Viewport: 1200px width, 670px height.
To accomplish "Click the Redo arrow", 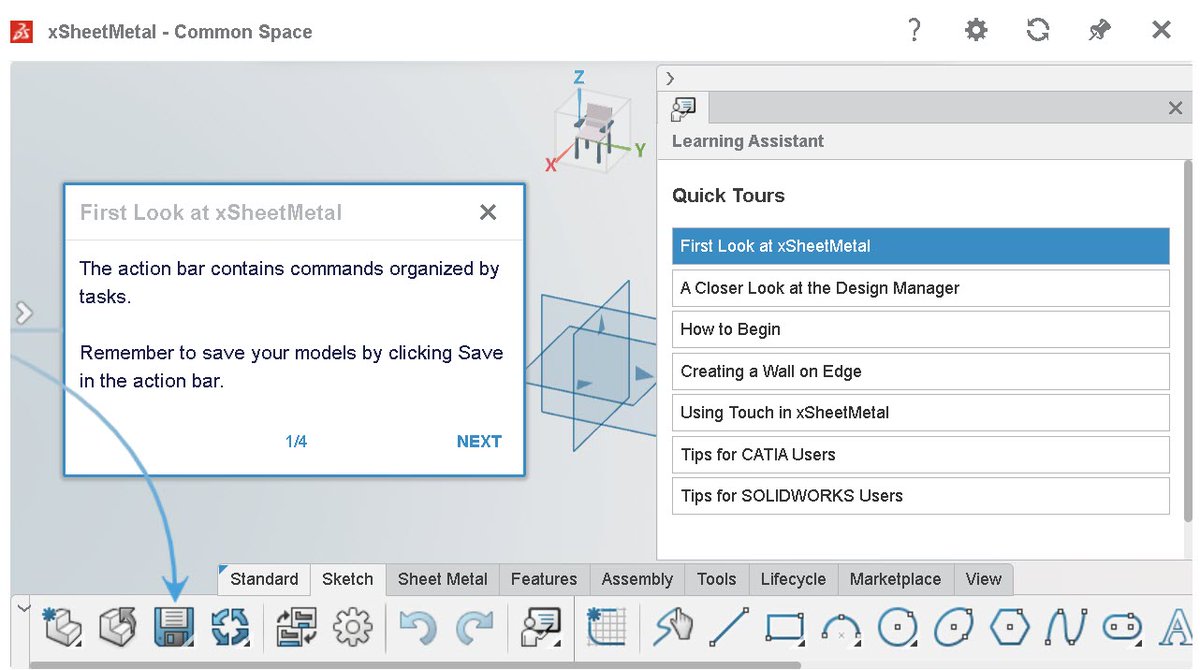I will [x=475, y=628].
